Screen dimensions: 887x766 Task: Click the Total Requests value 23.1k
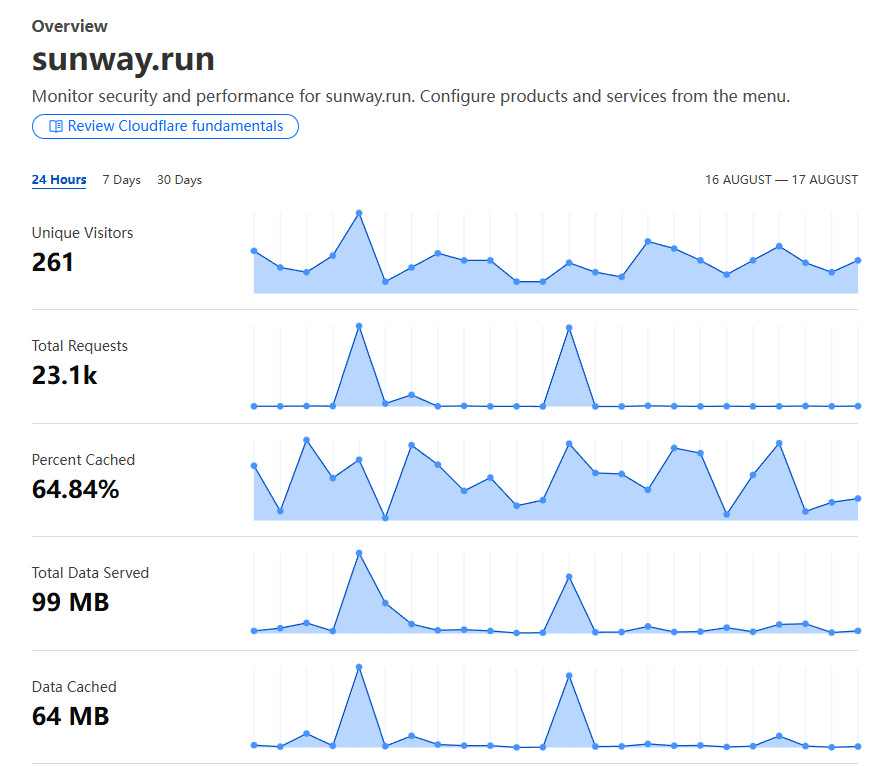point(64,376)
